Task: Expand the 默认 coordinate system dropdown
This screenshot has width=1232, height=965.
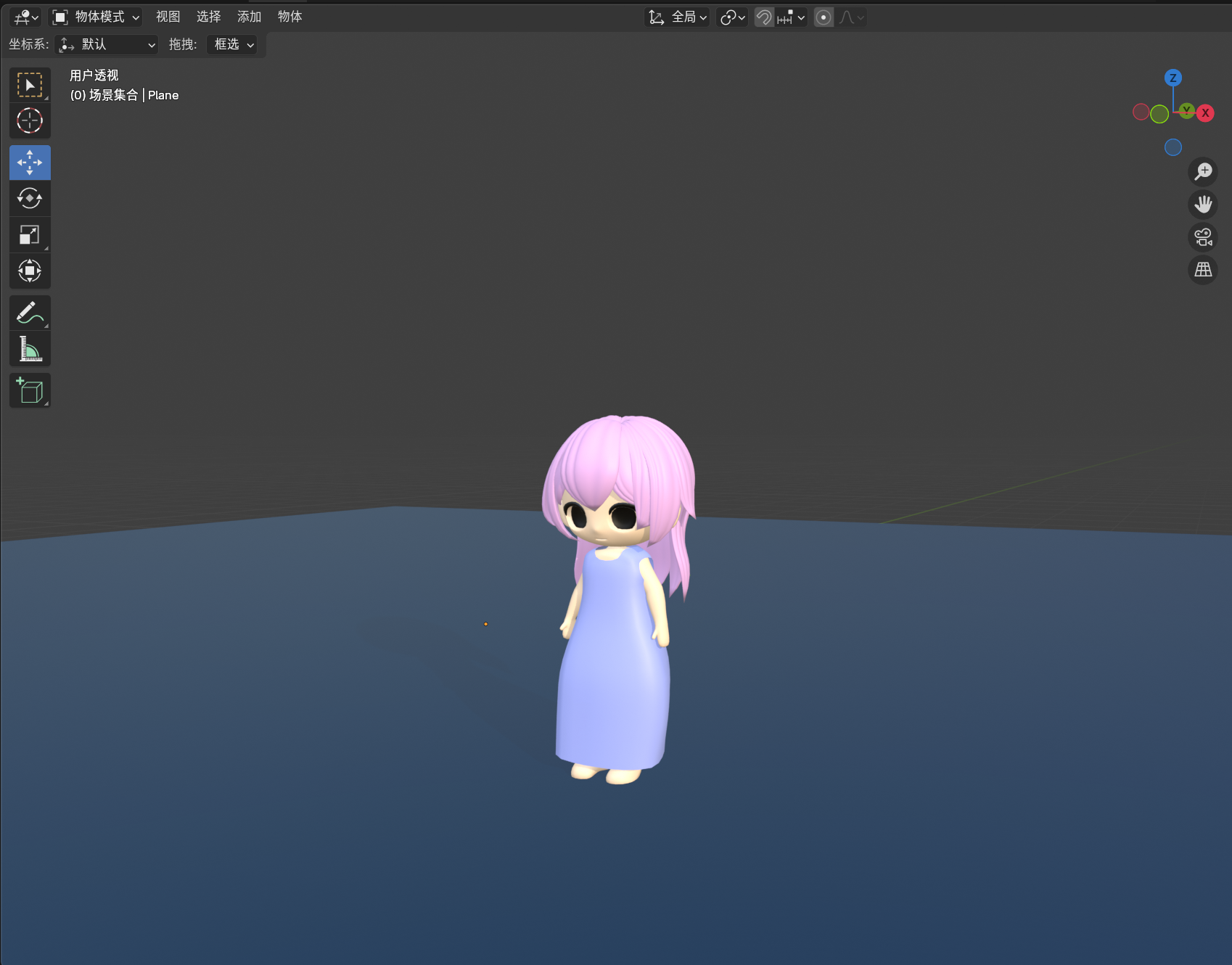Action: 107,45
